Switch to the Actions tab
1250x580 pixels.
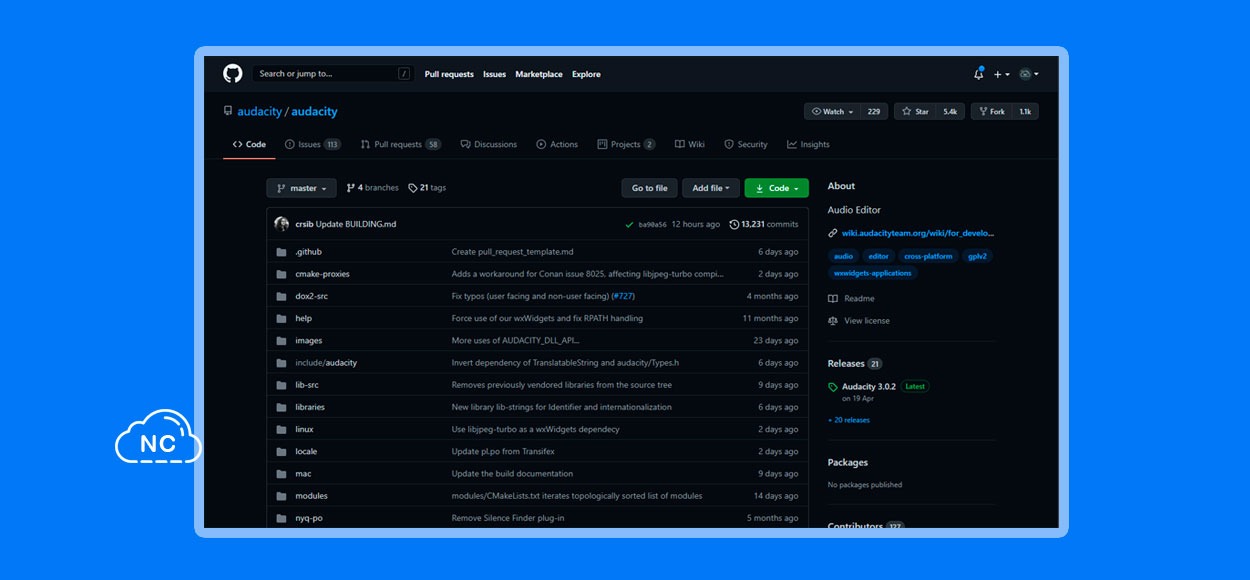[x=557, y=145]
